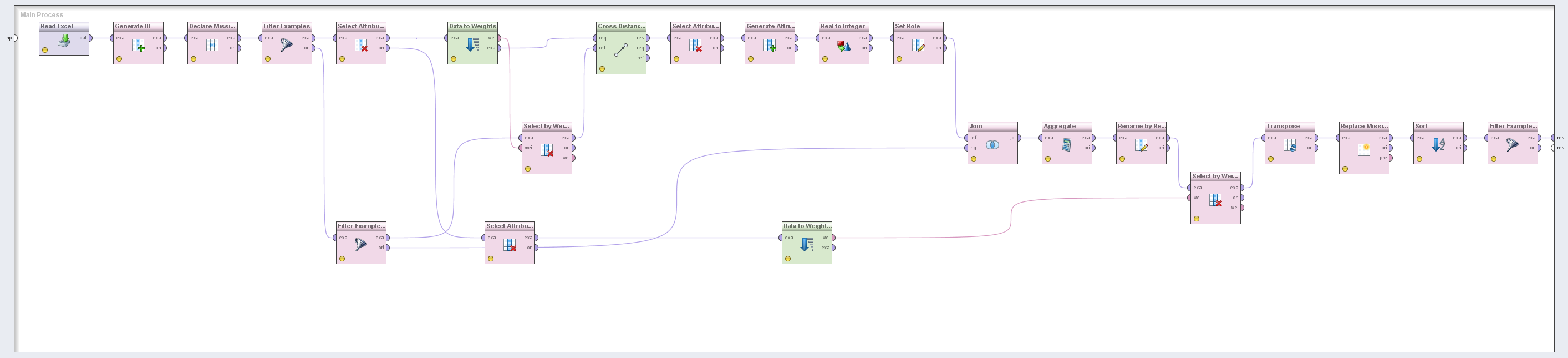Click the Generate Attributes operator icon
1568x358 pixels.
770,46
